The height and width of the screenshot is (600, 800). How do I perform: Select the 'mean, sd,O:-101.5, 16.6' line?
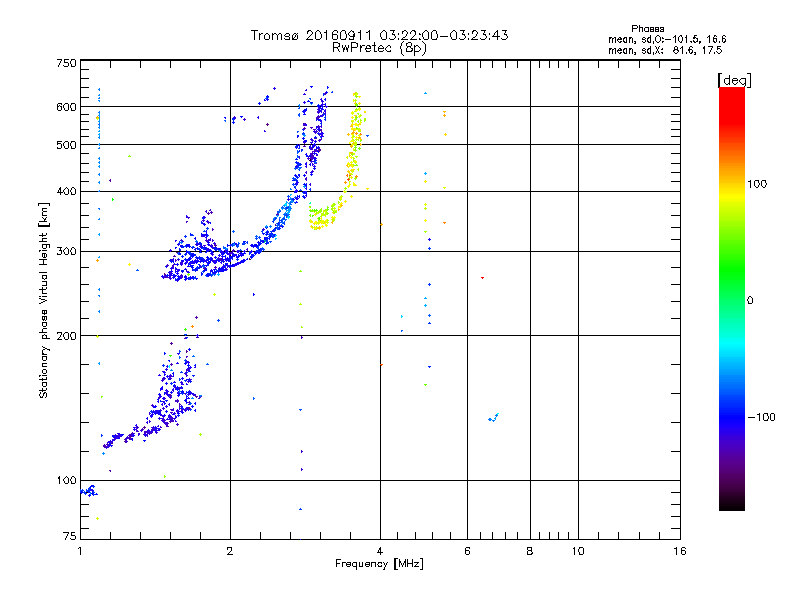pyautogui.click(x=667, y=39)
